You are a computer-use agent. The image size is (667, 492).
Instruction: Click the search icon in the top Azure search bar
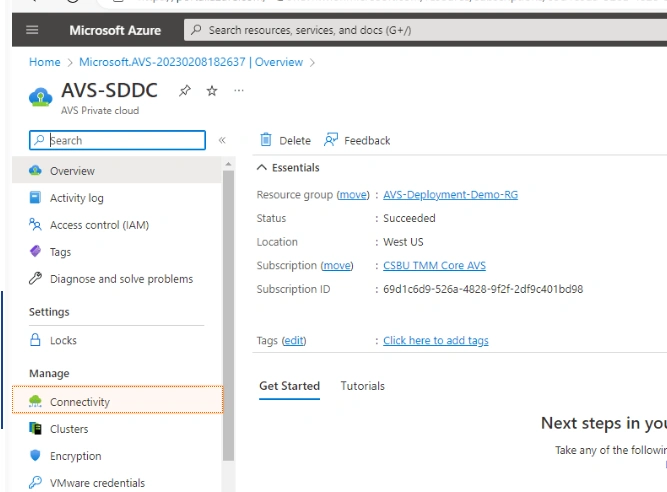196,30
